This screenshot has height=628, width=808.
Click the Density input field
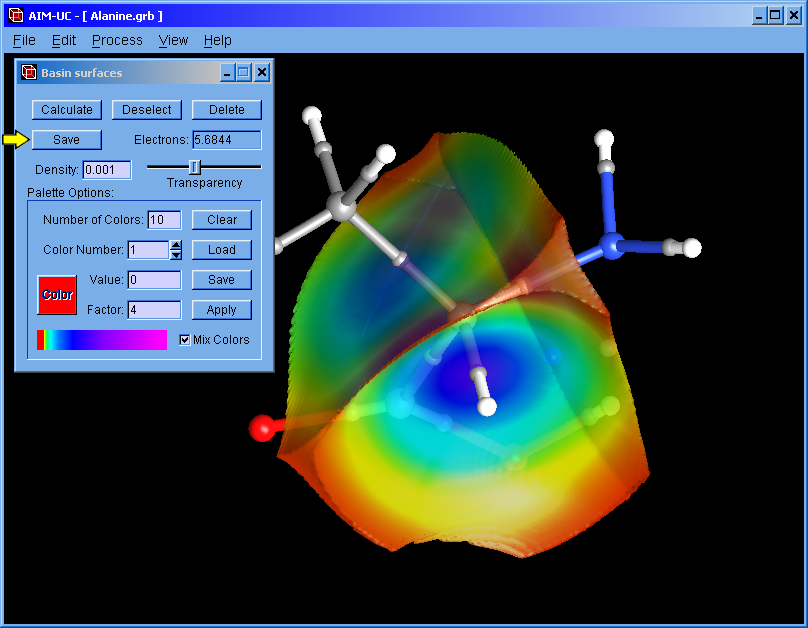pyautogui.click(x=106, y=170)
